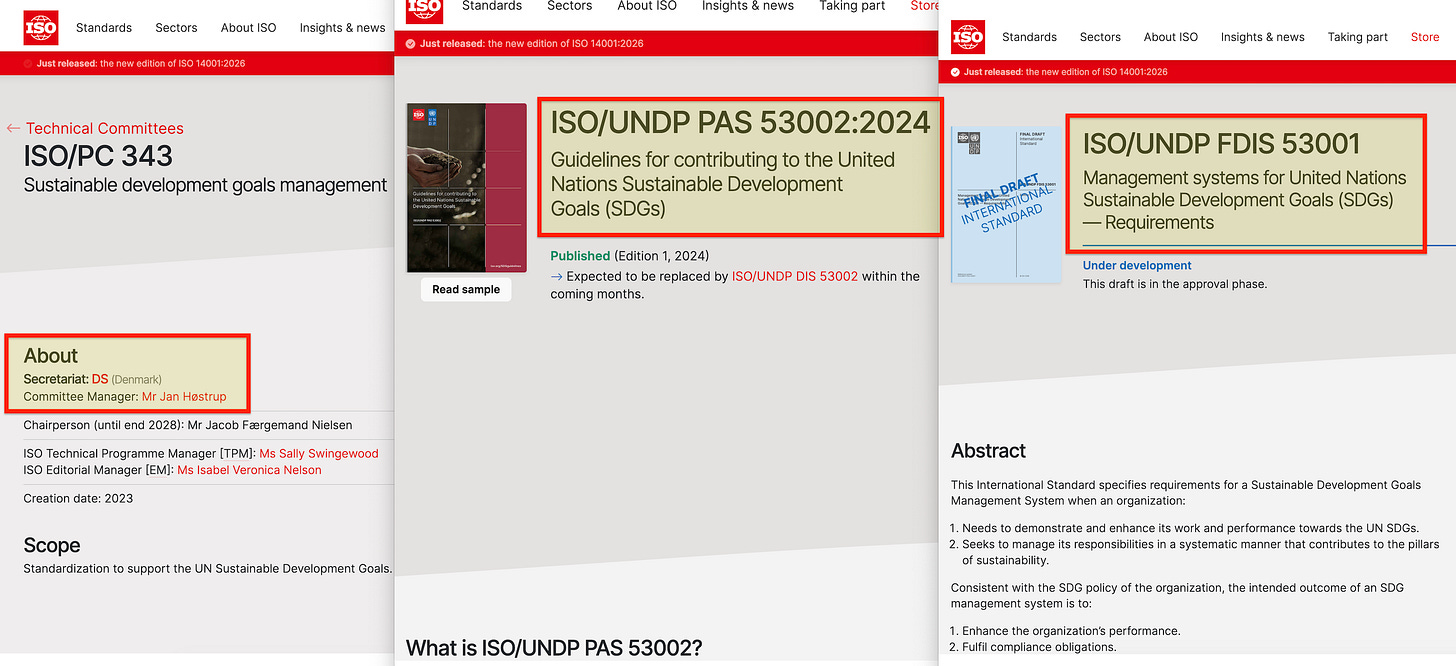Open Mr Jan Høstrup contact link
Viewport: 1456px width, 666px height.
[x=184, y=397]
